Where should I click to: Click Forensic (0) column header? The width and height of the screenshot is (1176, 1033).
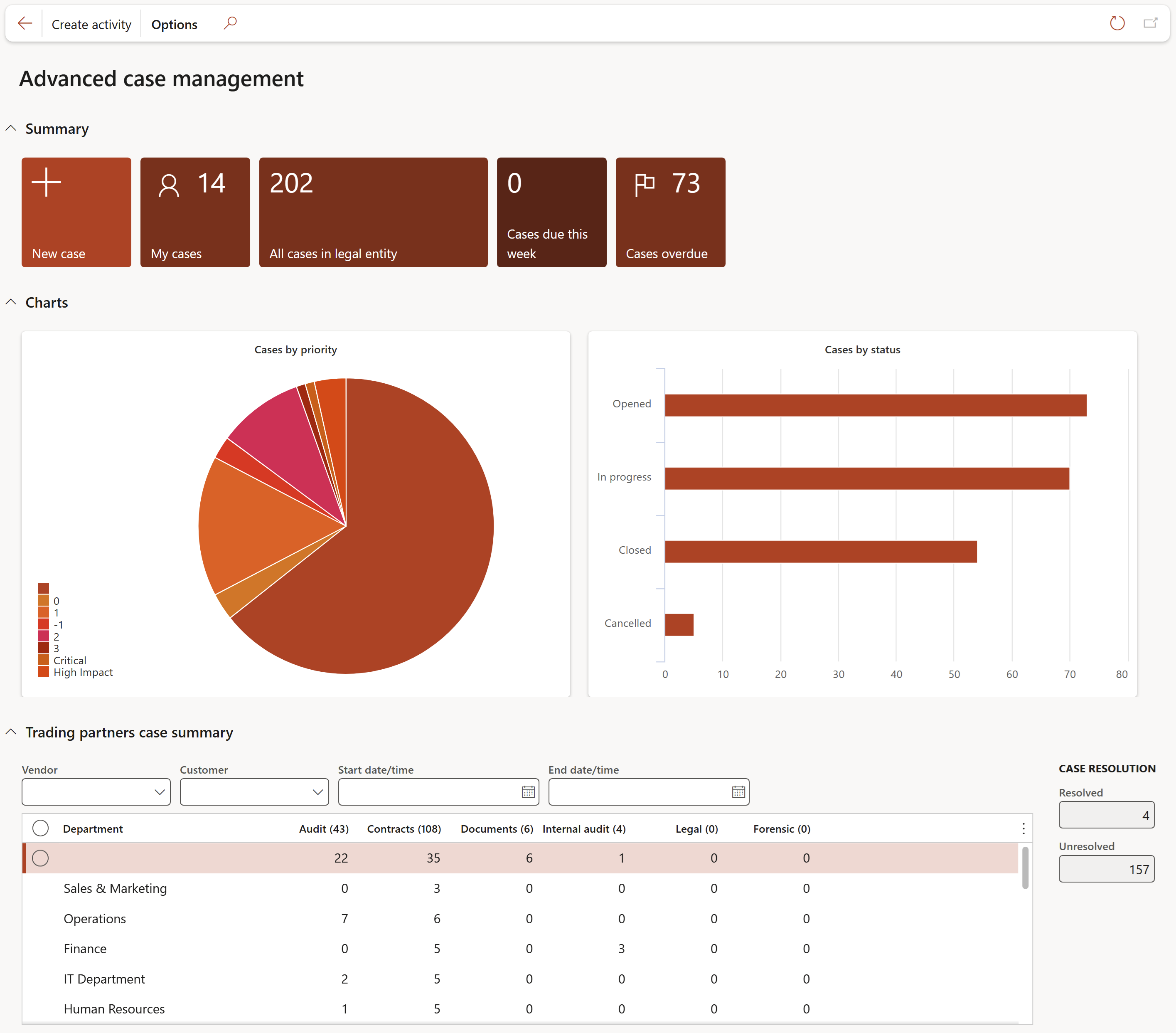click(x=782, y=829)
